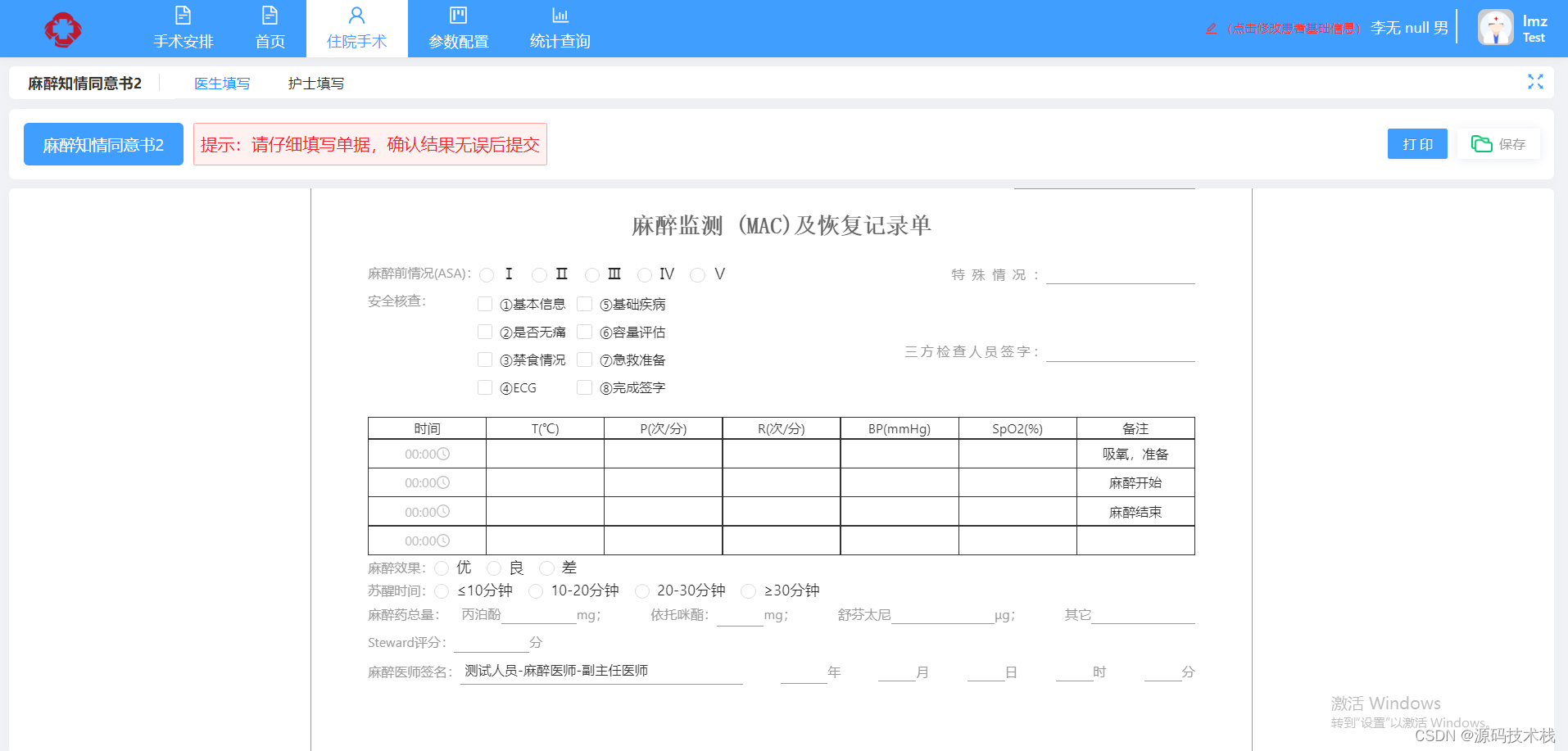1568x751 pixels.
Task: Select ASA grade Ⅴ radio button
Action: coord(697,275)
